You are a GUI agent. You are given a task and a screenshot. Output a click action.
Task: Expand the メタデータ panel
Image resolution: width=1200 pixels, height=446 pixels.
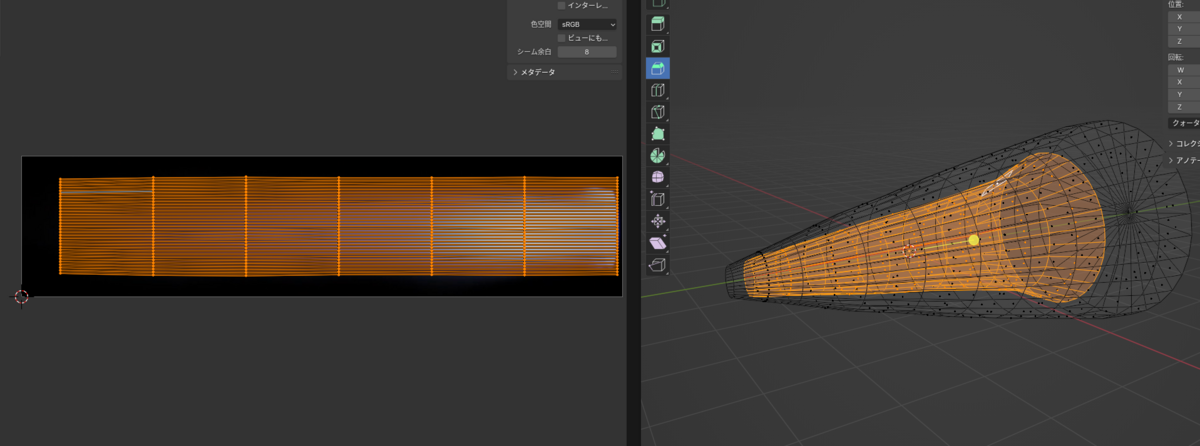565,72
